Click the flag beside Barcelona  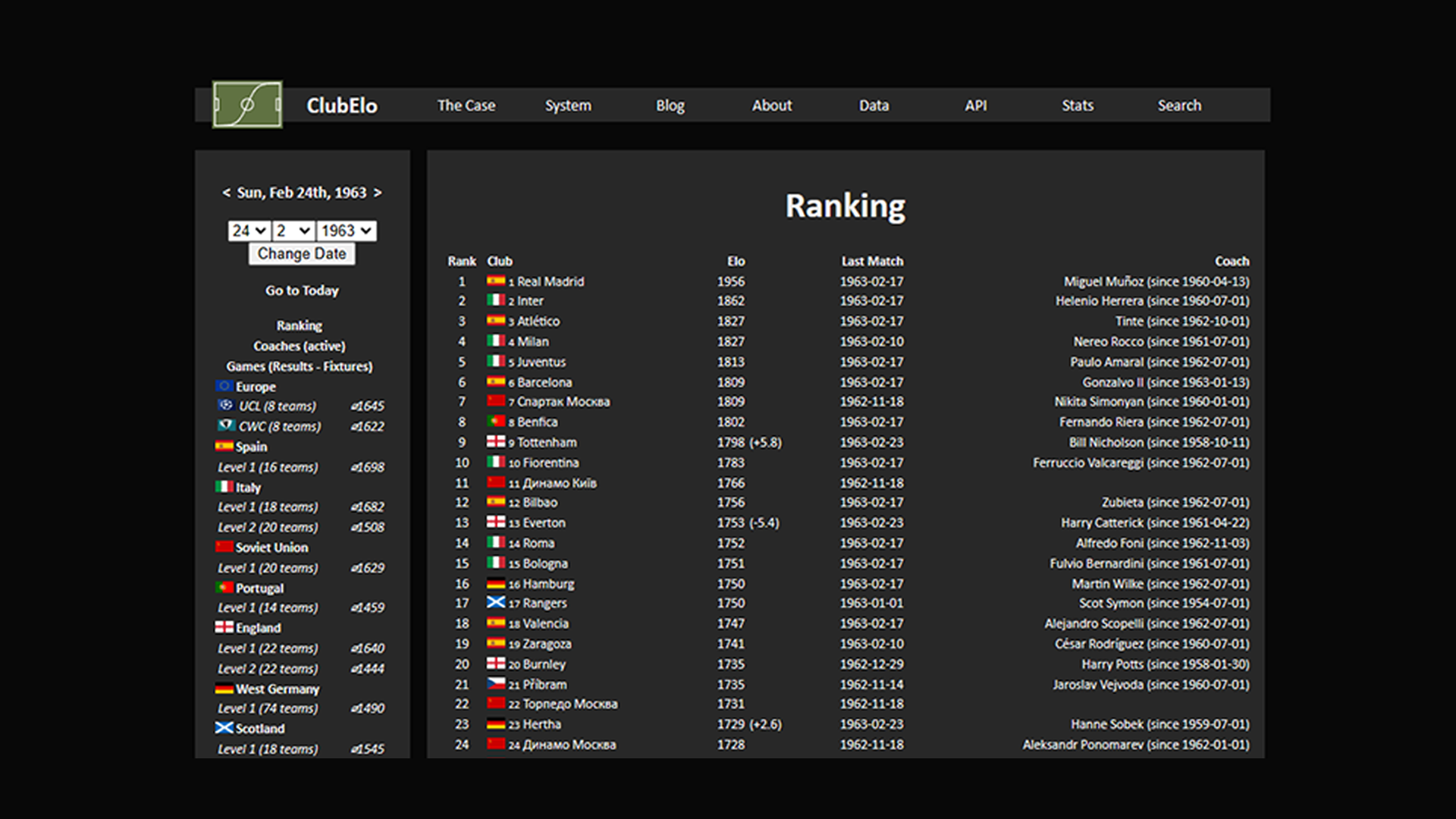click(496, 381)
